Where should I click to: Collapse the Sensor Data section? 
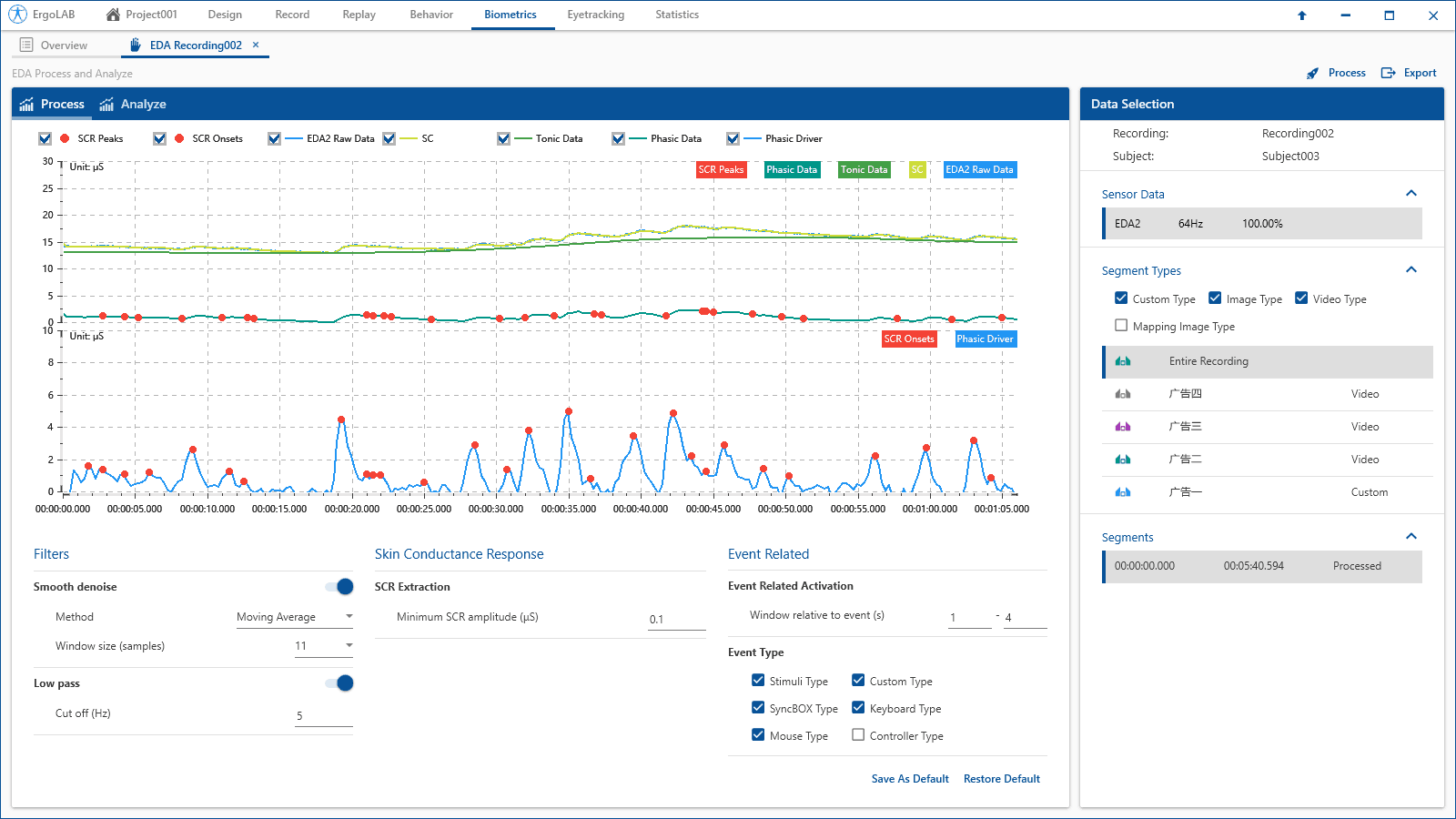click(1411, 193)
